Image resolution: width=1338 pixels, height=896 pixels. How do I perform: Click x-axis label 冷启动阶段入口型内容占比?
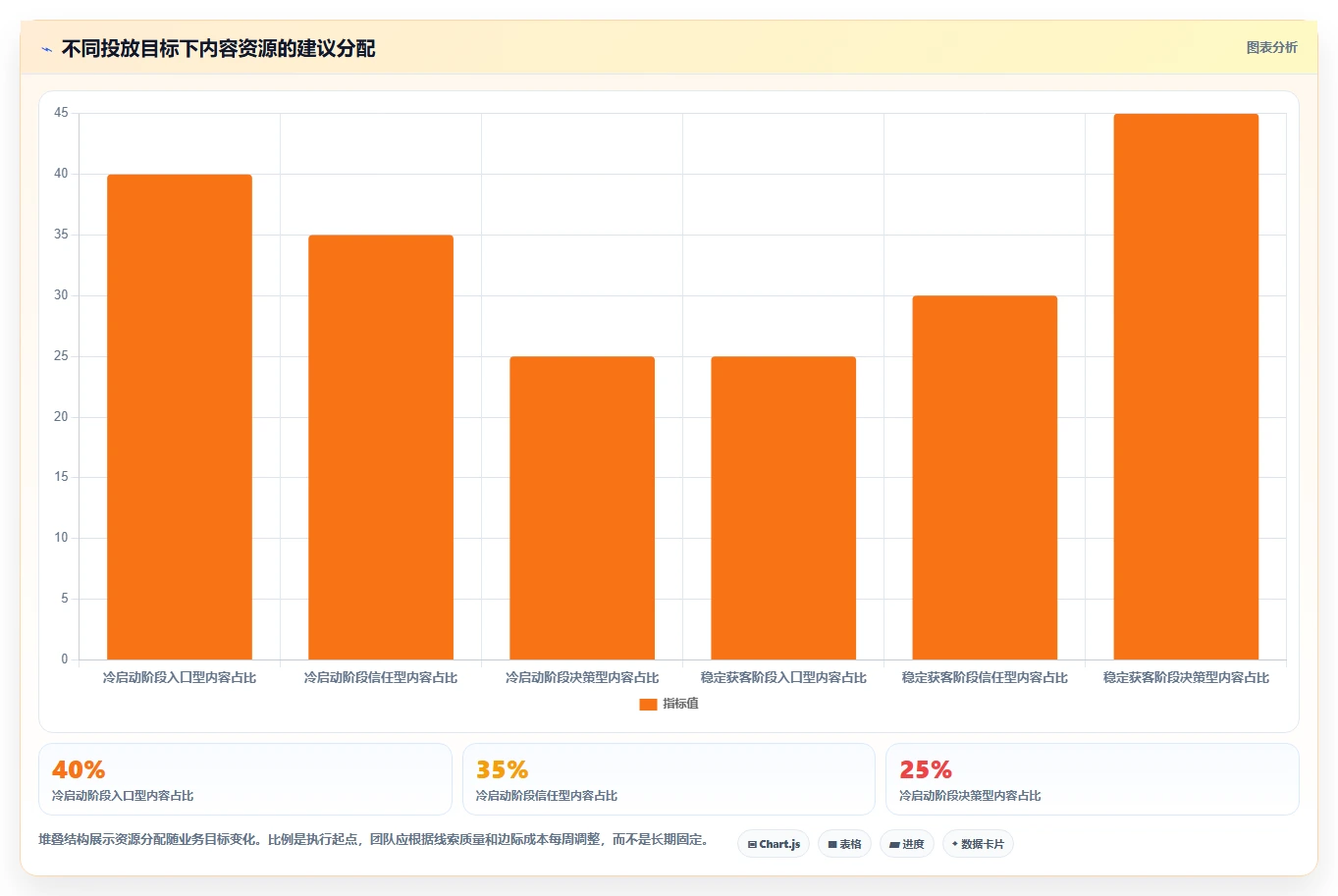(x=180, y=678)
